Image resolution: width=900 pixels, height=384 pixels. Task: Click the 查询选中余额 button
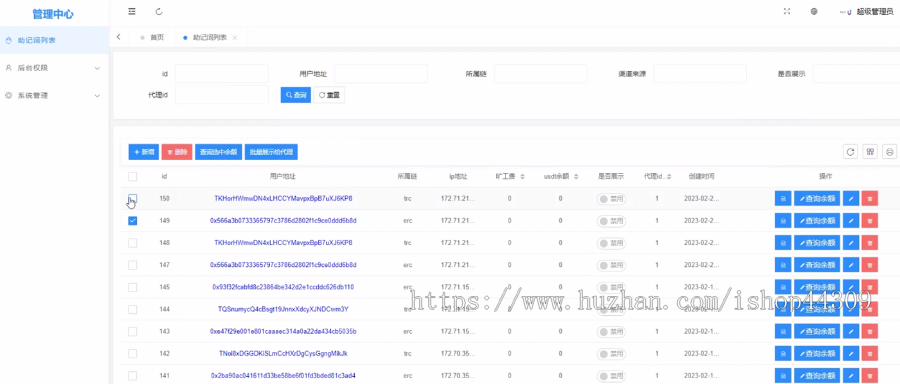coord(219,152)
